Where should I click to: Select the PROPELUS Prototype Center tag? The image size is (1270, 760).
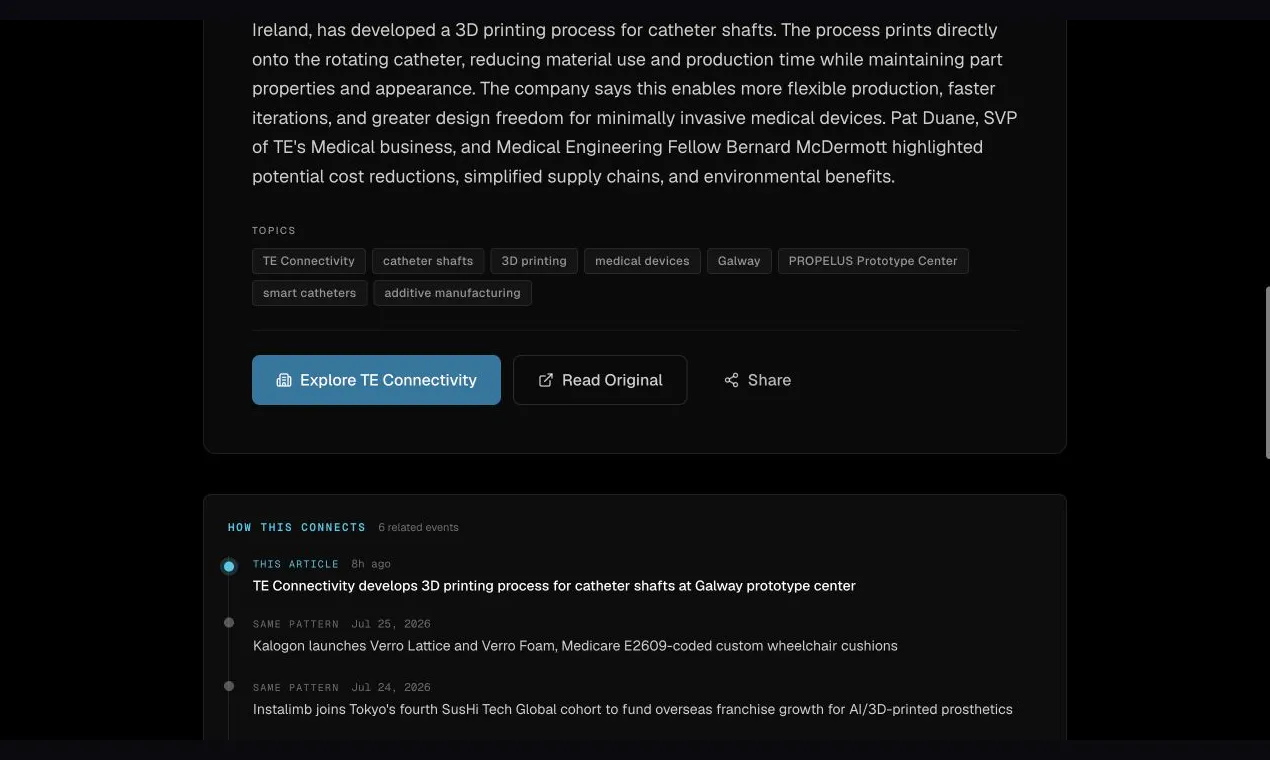873,261
